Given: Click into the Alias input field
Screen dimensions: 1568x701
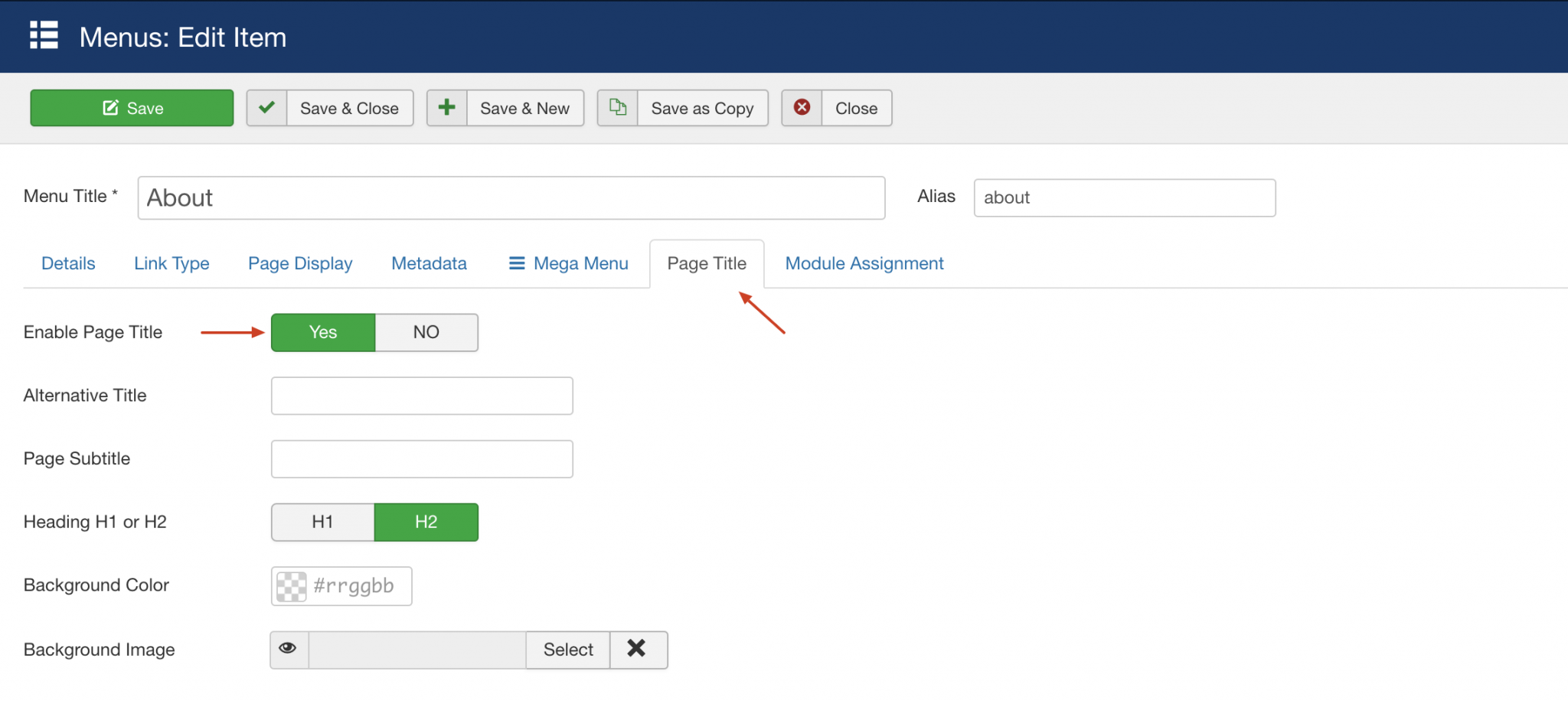Looking at the screenshot, I should (x=1124, y=197).
